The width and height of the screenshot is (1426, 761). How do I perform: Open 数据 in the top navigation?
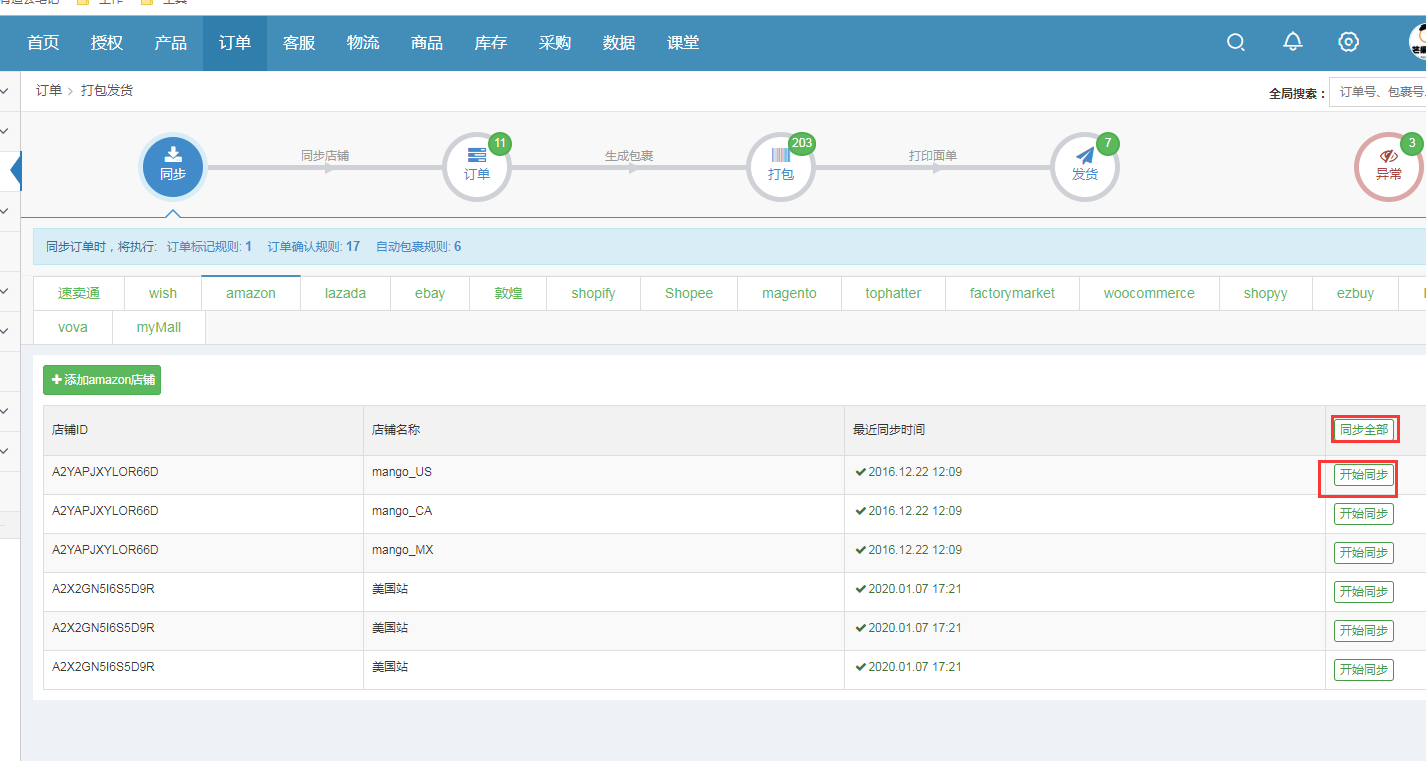tap(619, 43)
